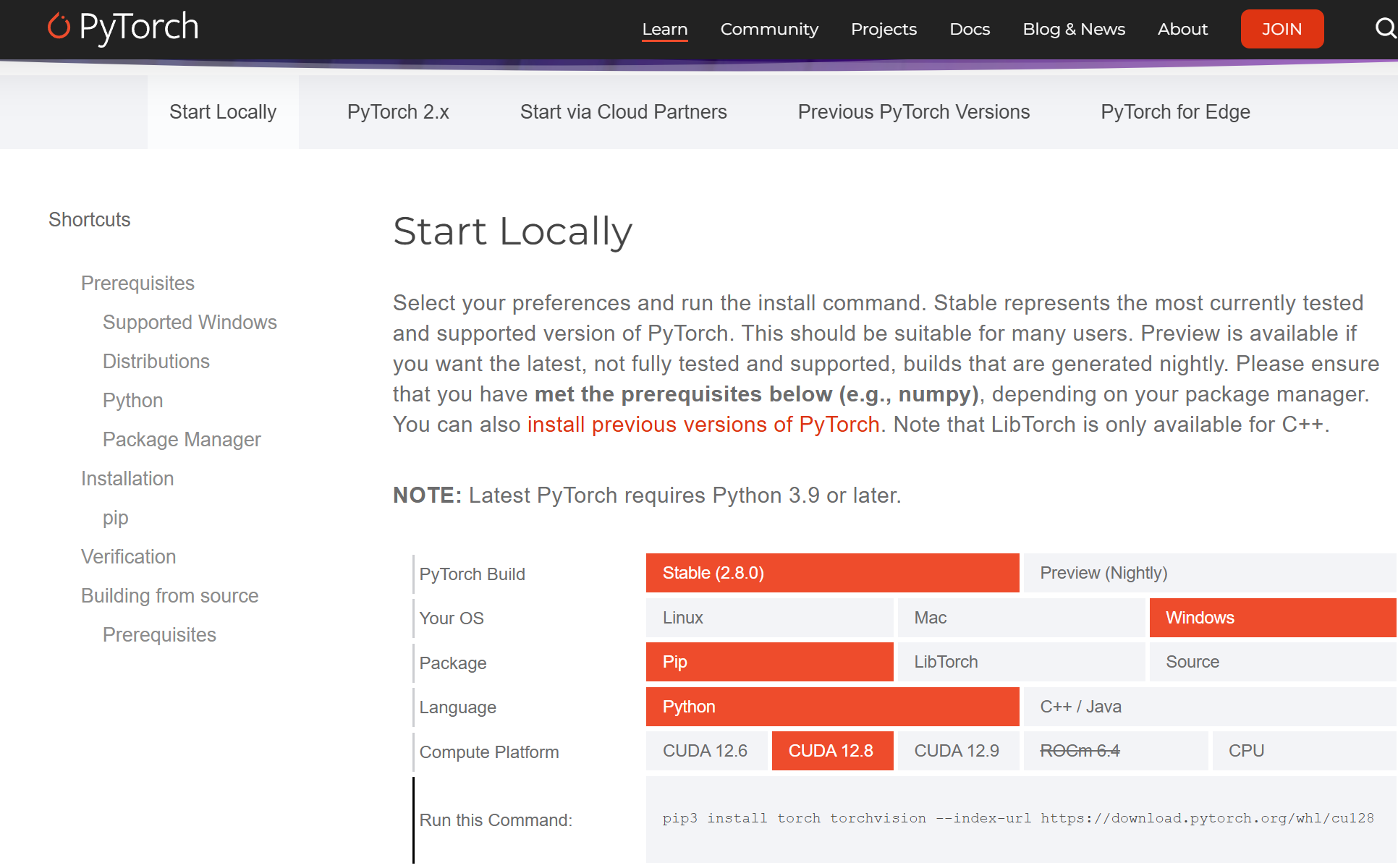Choose Linux as your OS
The height and width of the screenshot is (868, 1398).
(768, 618)
